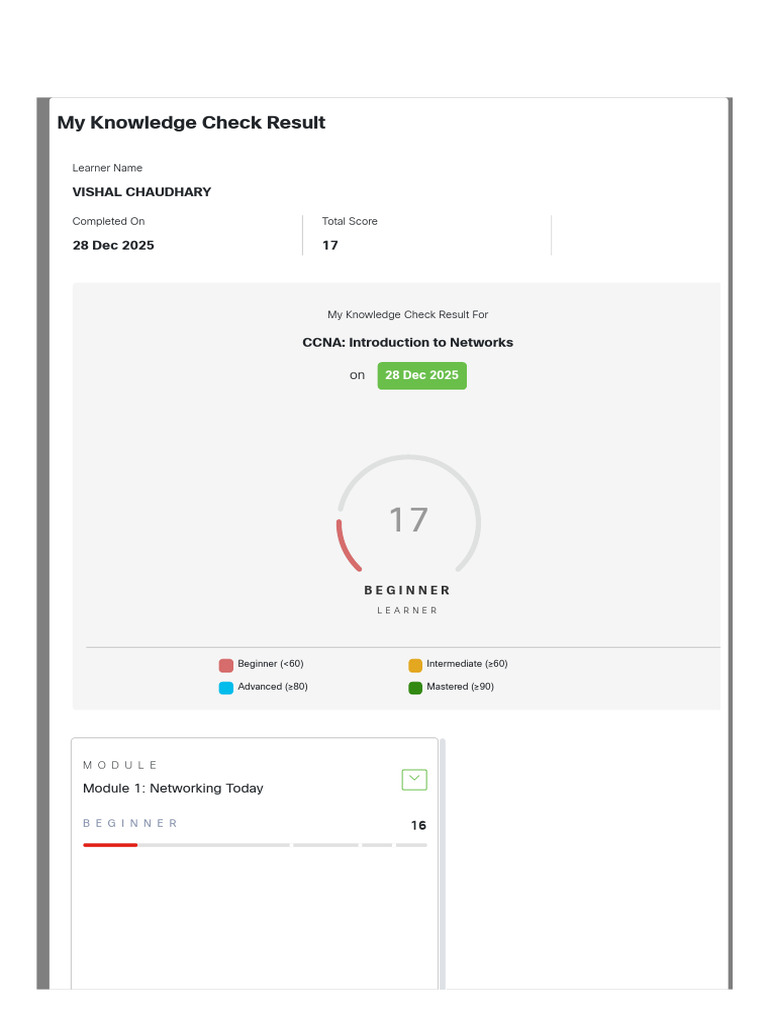
Task: Click the green 28 Dec 2025 date badge
Action: pyautogui.click(x=422, y=376)
